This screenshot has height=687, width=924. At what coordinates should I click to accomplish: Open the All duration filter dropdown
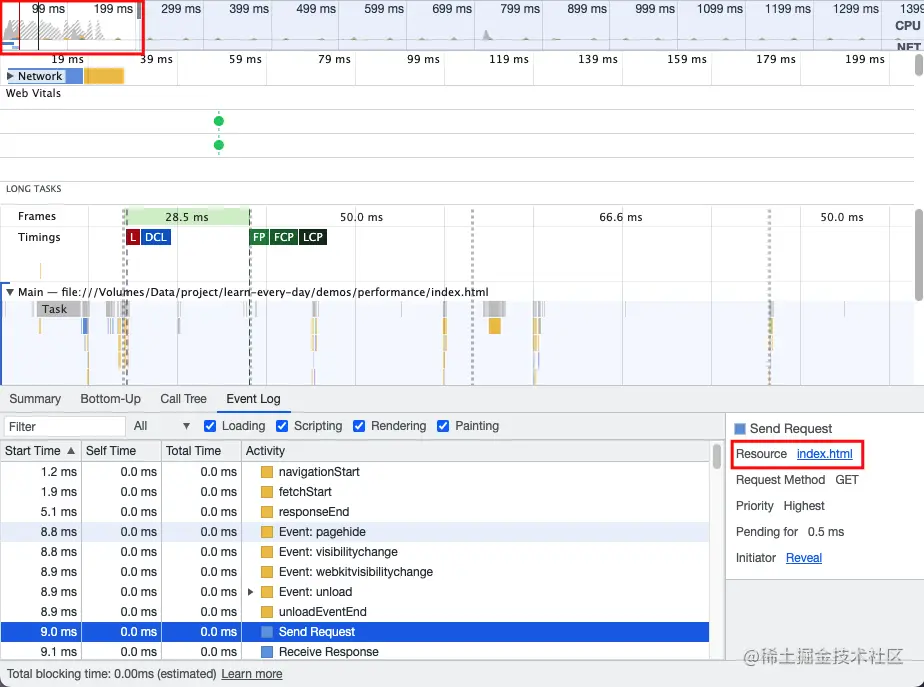[161, 426]
